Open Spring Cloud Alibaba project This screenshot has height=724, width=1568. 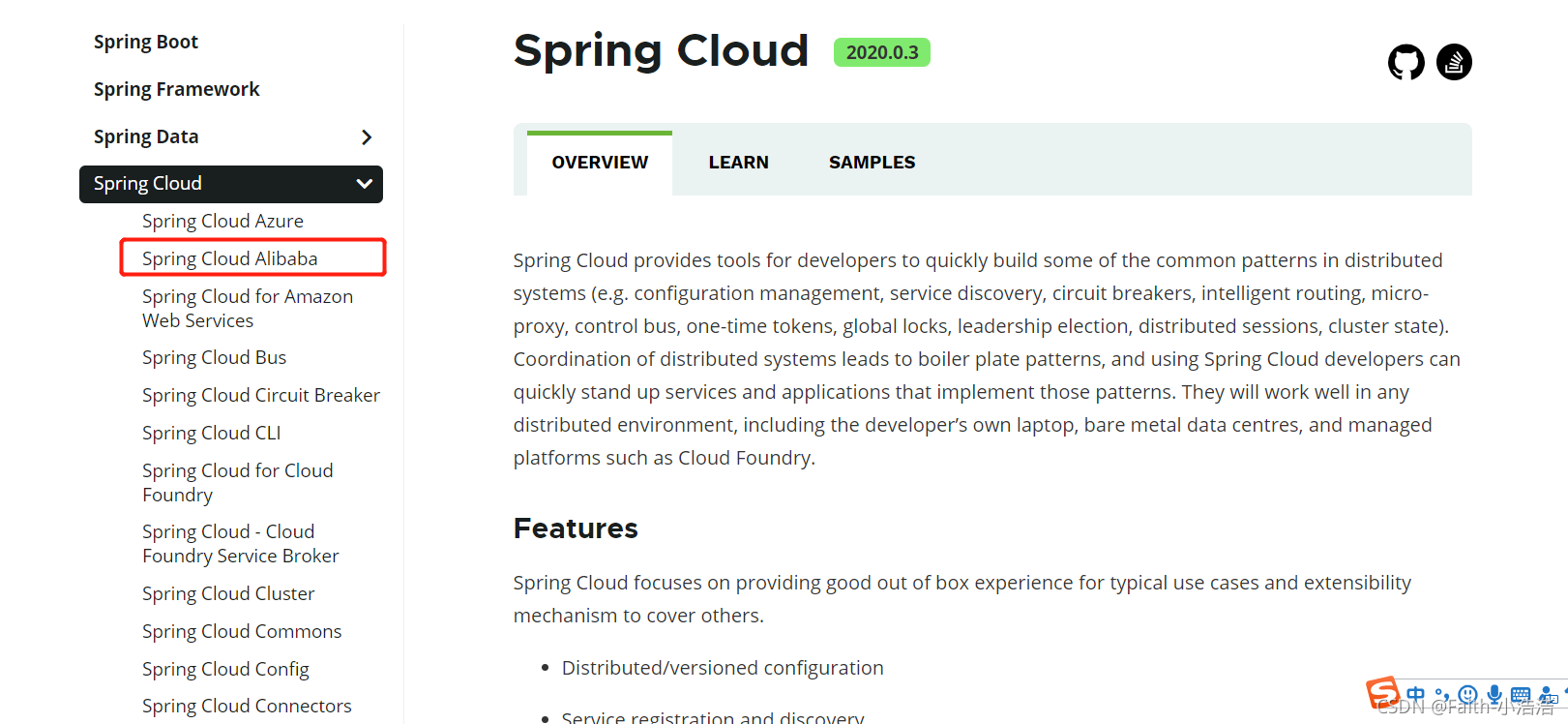(229, 258)
